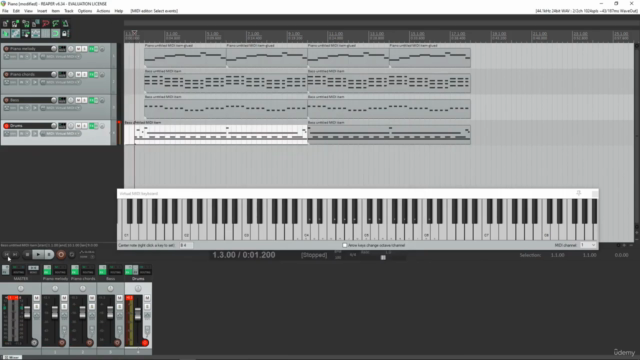Go to project start with rewind button
Viewport: 640px width, 360px height.
(x=7, y=255)
